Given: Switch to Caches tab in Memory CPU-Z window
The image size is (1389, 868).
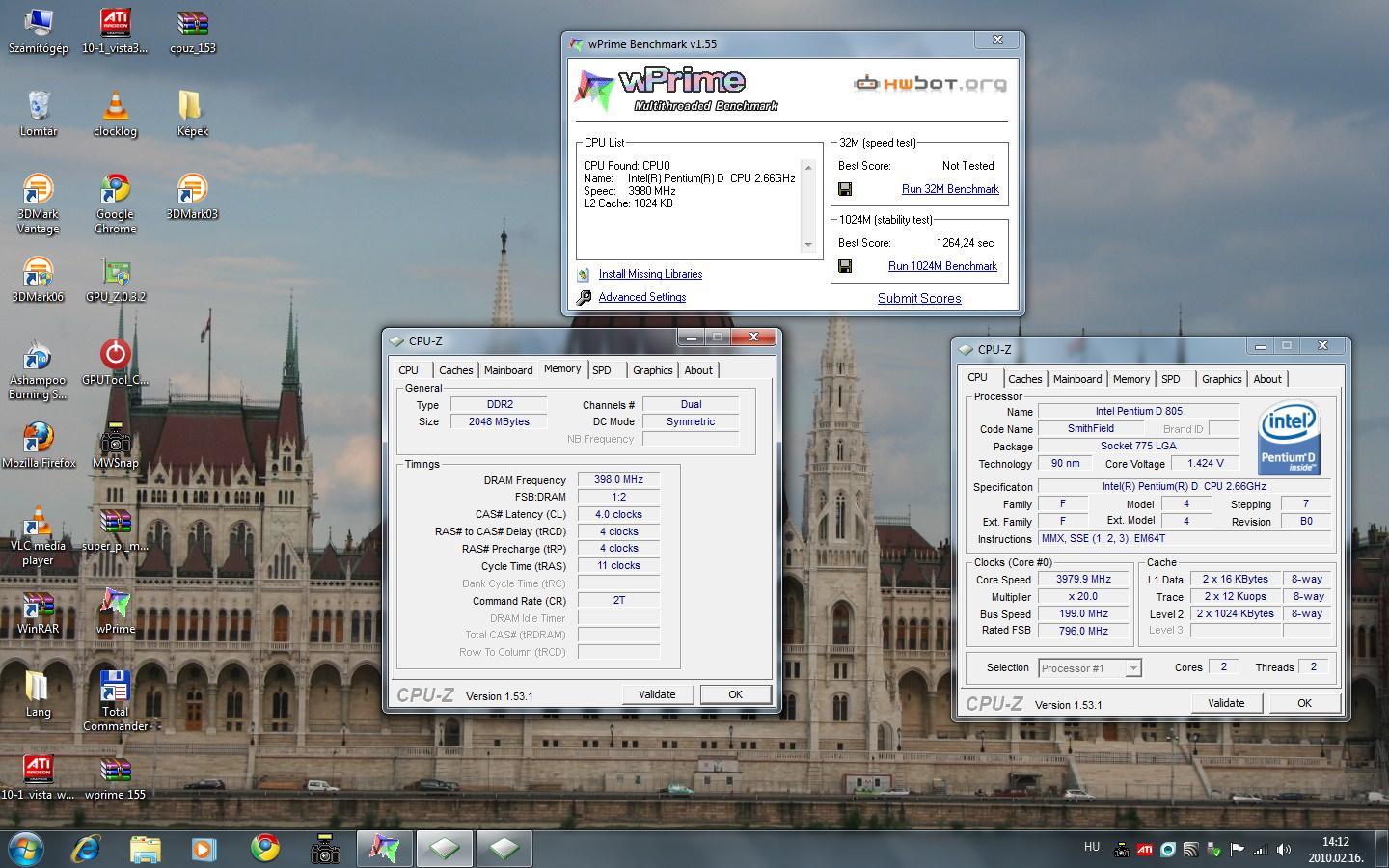Looking at the screenshot, I should coord(455,370).
